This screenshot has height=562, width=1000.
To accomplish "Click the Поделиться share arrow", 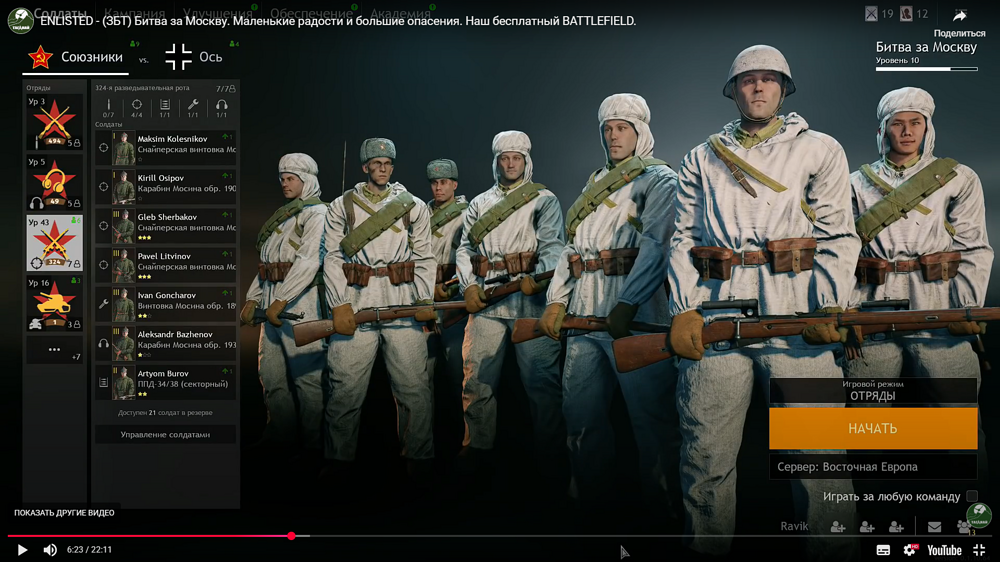I will point(959,17).
